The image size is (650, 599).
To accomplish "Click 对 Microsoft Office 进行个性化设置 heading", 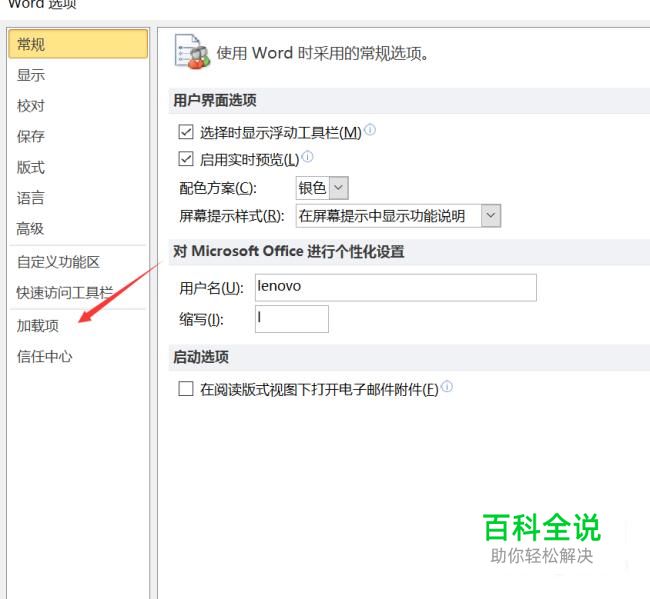I will pyautogui.click(x=289, y=251).
